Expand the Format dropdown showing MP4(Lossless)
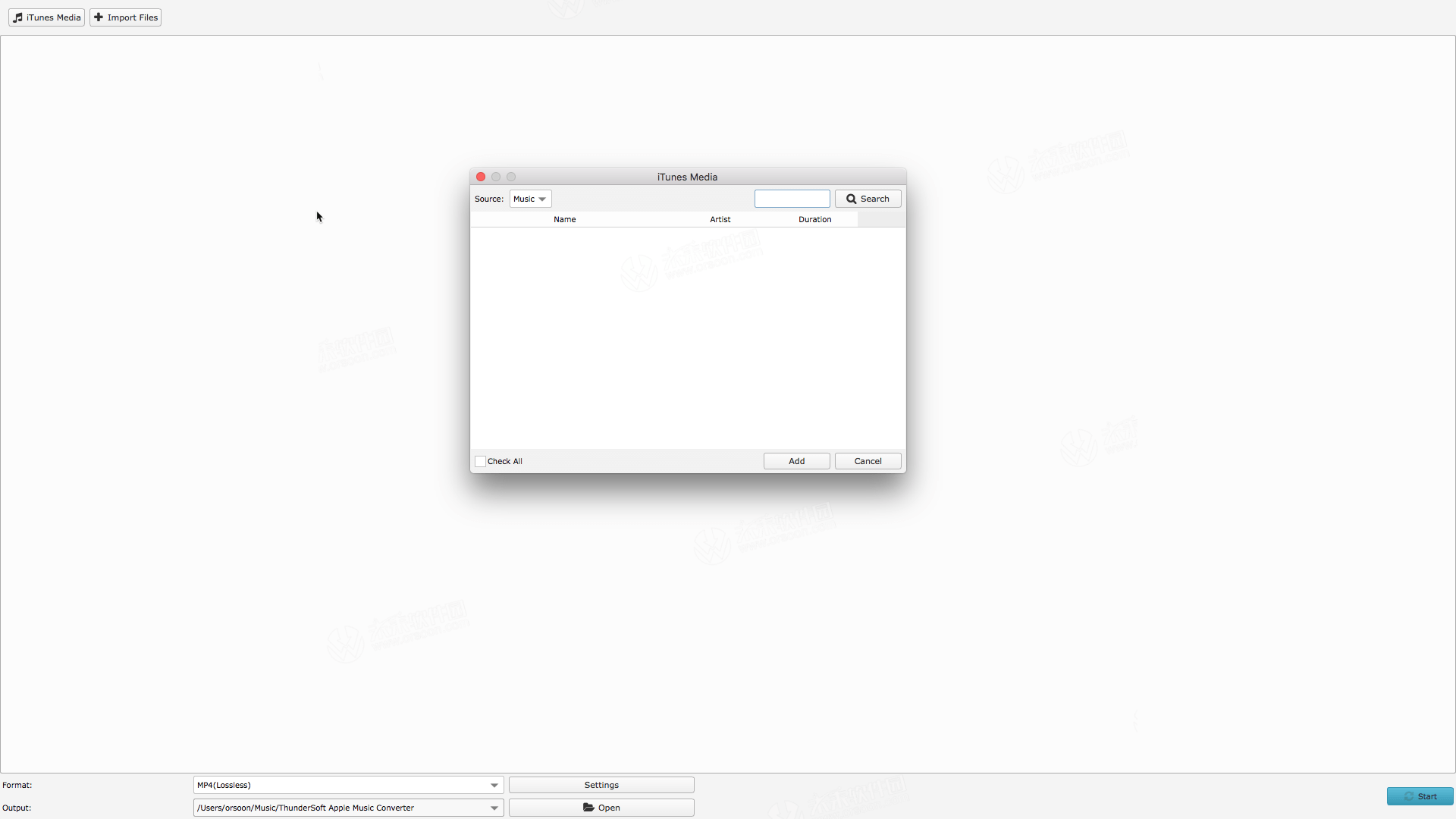 (x=348, y=785)
